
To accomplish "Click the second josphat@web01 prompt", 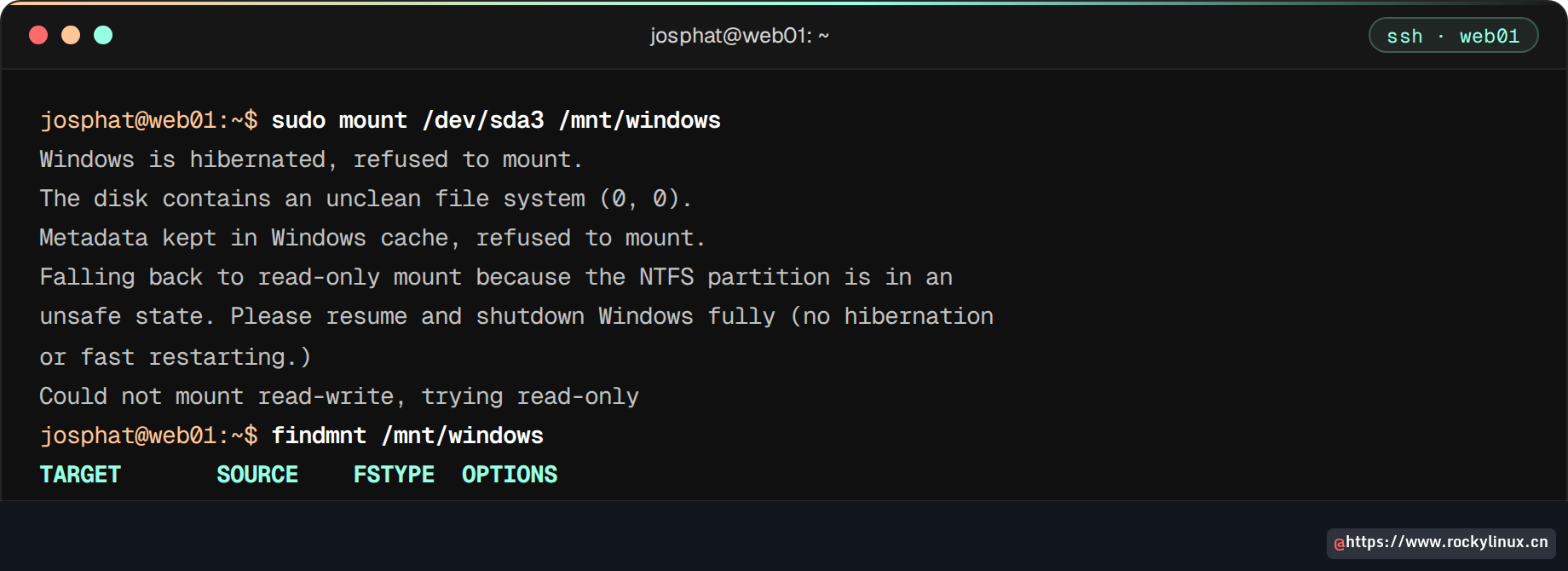I will point(148,435).
